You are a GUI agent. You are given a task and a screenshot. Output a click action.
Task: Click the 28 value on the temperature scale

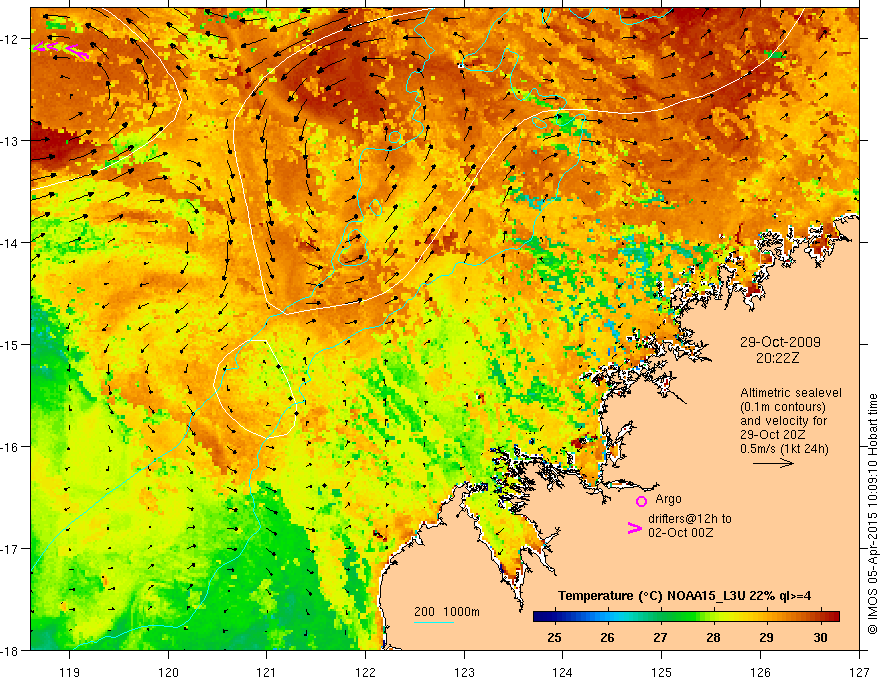click(713, 637)
